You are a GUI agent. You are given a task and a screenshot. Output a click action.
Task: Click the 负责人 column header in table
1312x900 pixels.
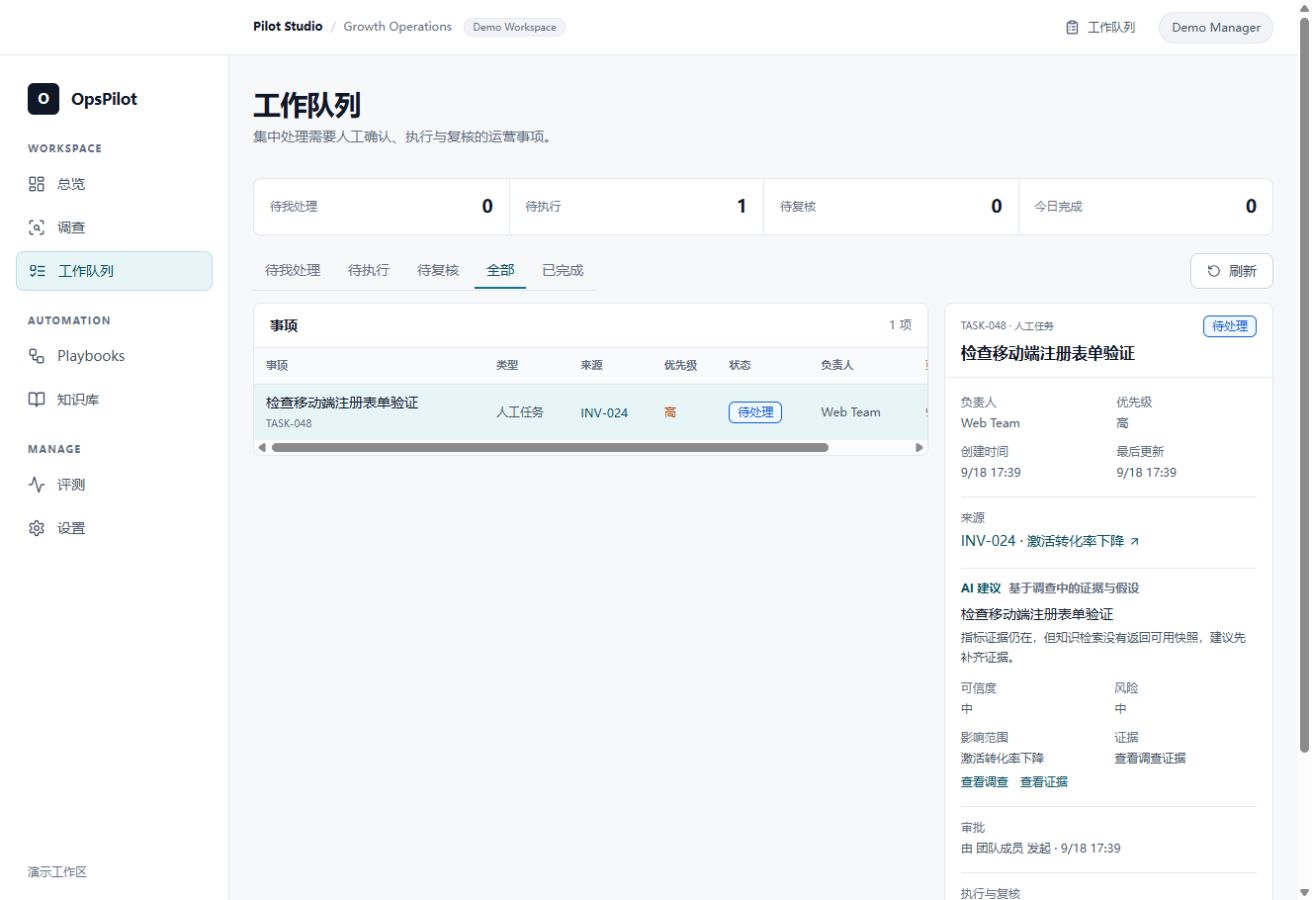[x=837, y=366]
